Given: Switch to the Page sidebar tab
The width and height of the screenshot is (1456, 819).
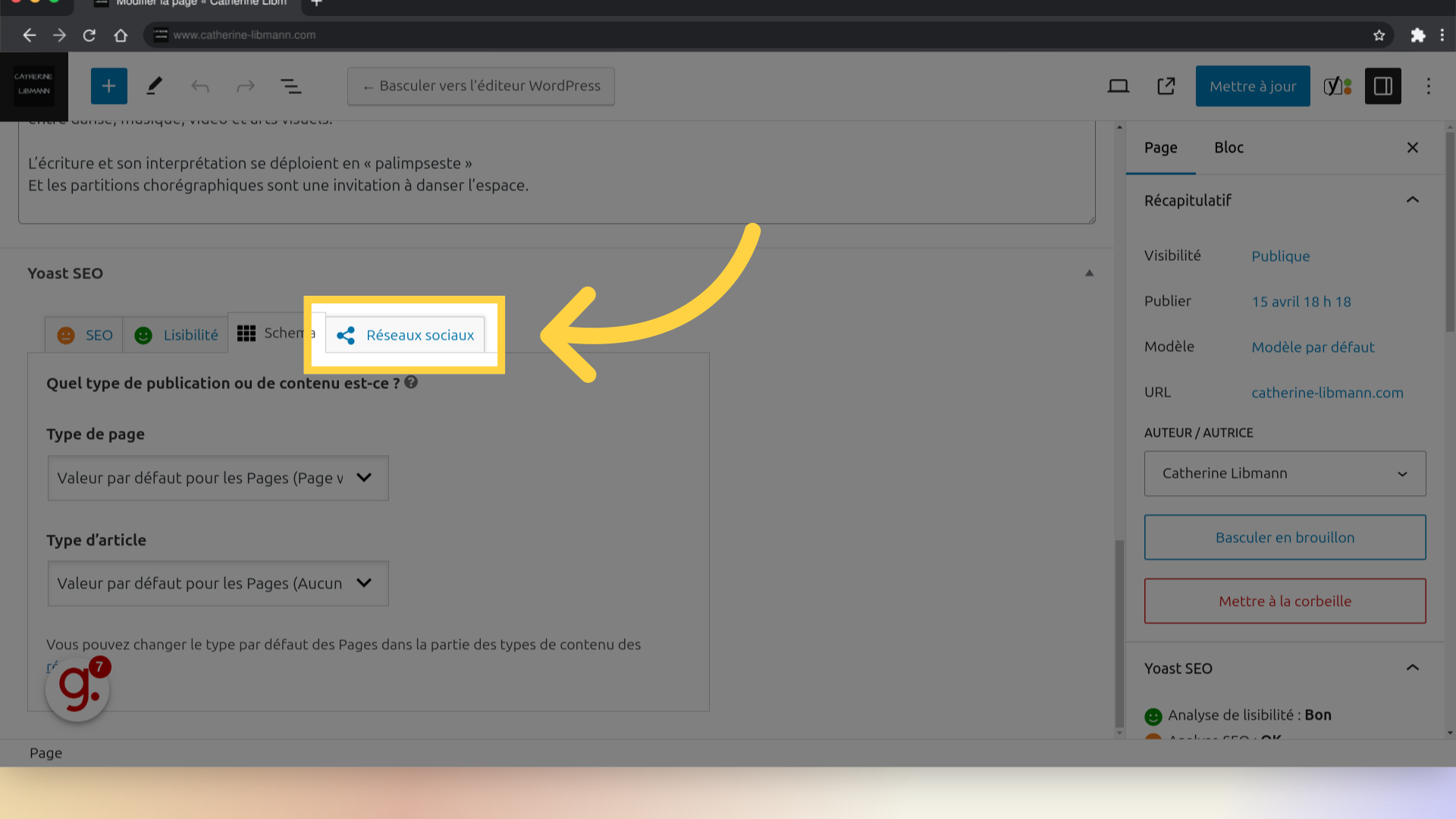Looking at the screenshot, I should click(1161, 148).
